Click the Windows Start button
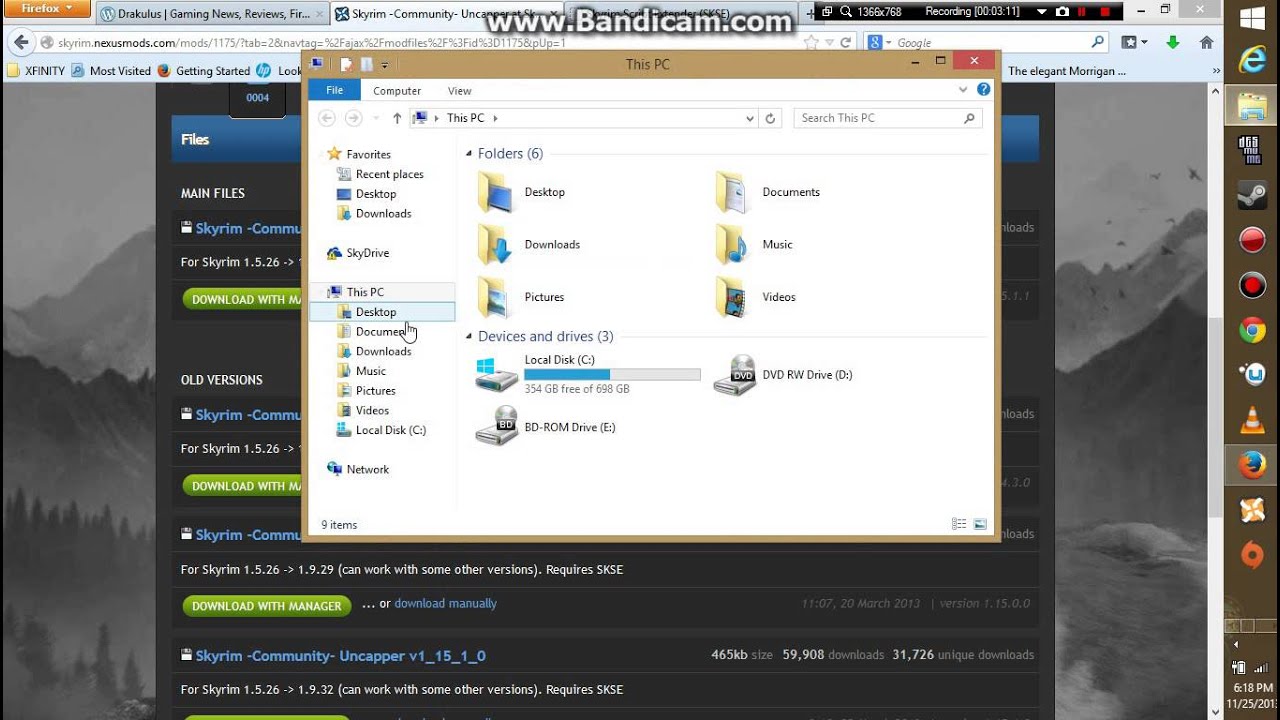 [x=1252, y=18]
